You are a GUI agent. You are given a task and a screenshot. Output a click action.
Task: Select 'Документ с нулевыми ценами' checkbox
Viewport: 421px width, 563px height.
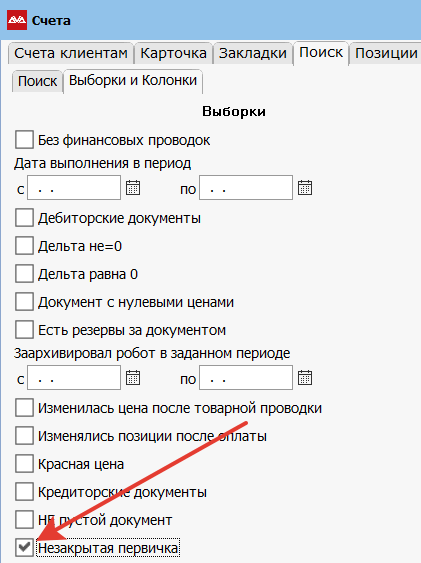(24, 302)
